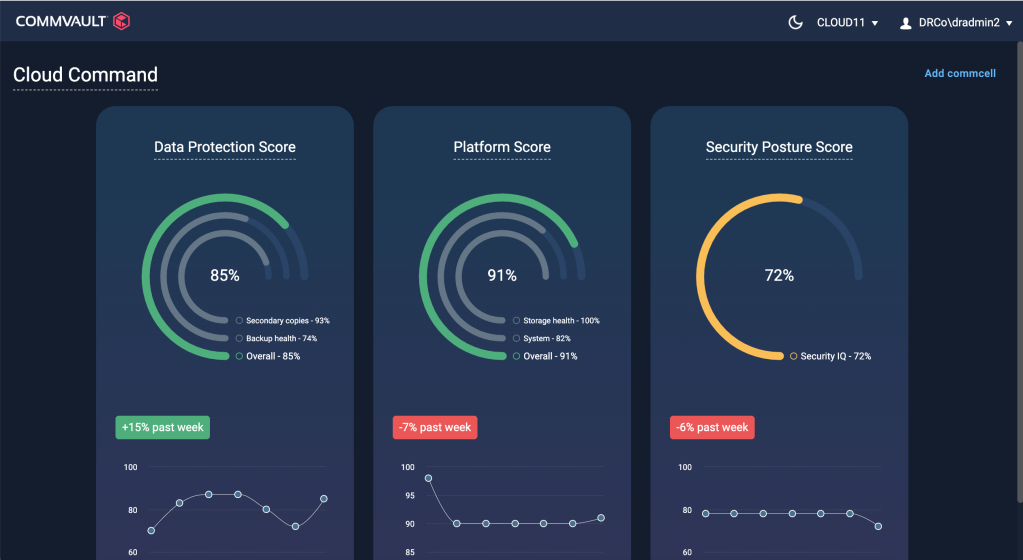Click the user profile avatar icon
The width and height of the screenshot is (1023, 560).
pos(906,23)
